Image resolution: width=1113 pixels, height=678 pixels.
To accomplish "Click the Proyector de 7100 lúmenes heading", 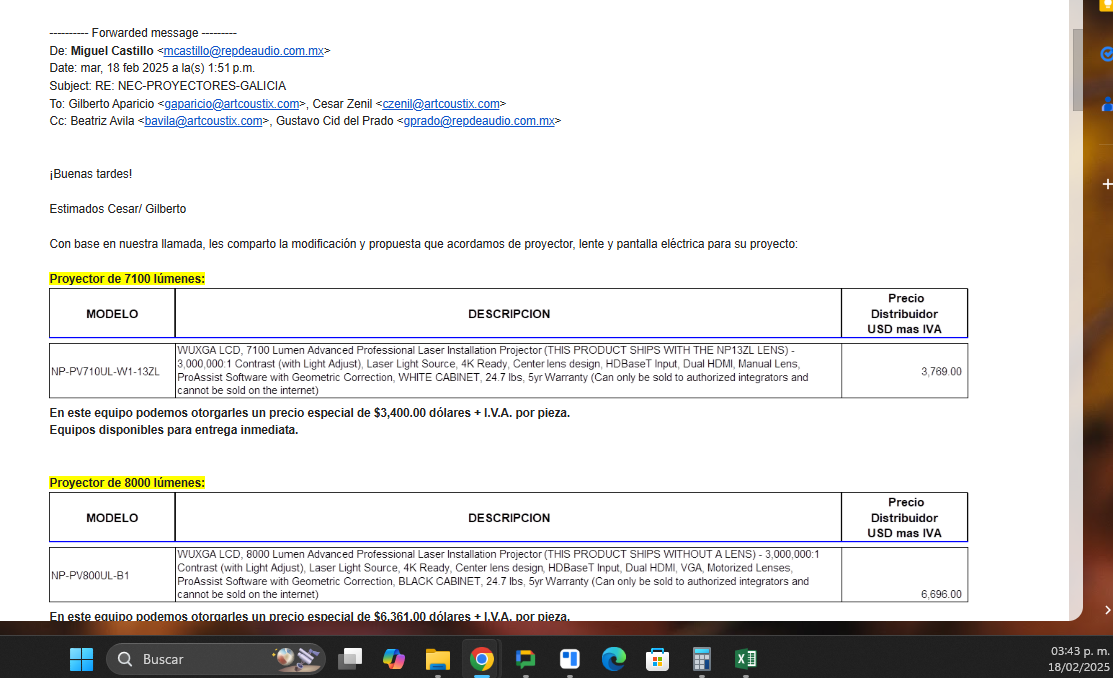I will coord(127,278).
